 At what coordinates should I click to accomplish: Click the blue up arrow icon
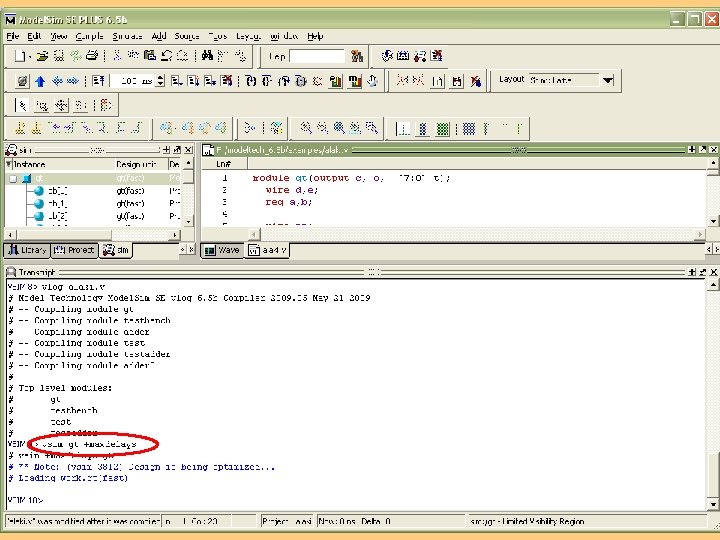(x=40, y=81)
